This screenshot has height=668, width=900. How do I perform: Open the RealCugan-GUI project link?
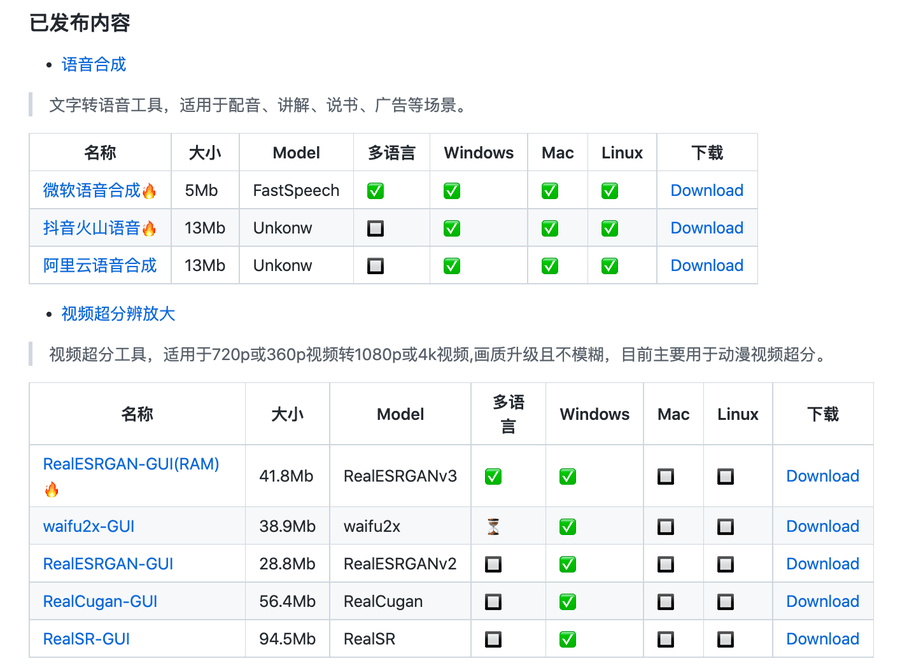tap(100, 601)
